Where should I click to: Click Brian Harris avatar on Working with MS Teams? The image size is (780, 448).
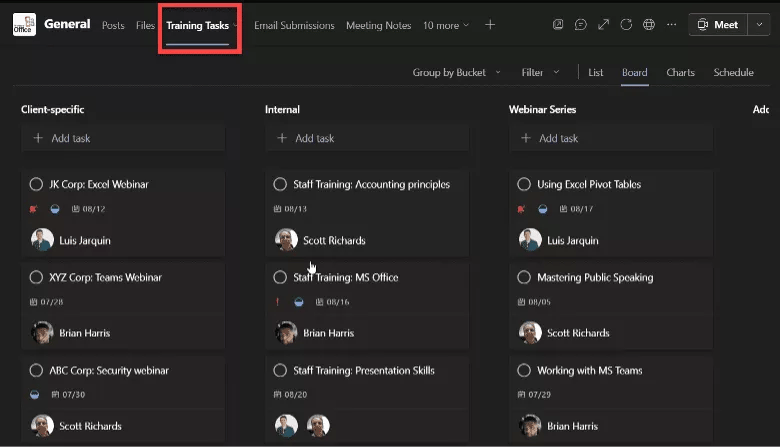[x=530, y=426]
